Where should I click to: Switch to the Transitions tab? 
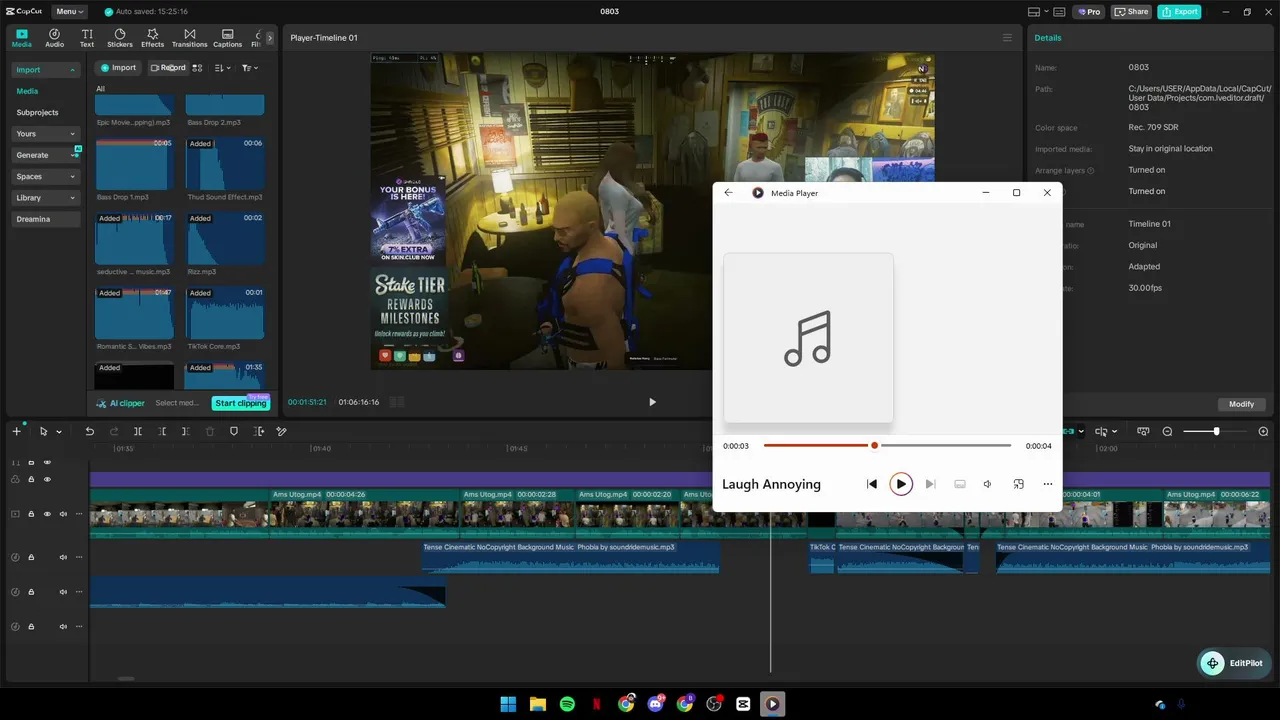coord(189,38)
